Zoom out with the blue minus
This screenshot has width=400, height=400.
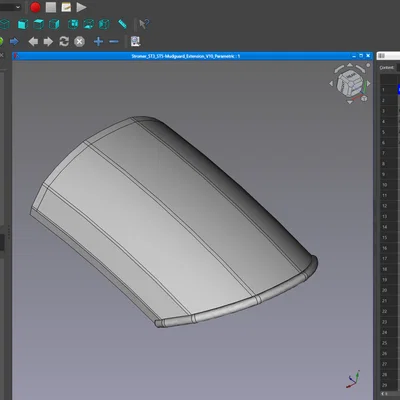click(114, 42)
